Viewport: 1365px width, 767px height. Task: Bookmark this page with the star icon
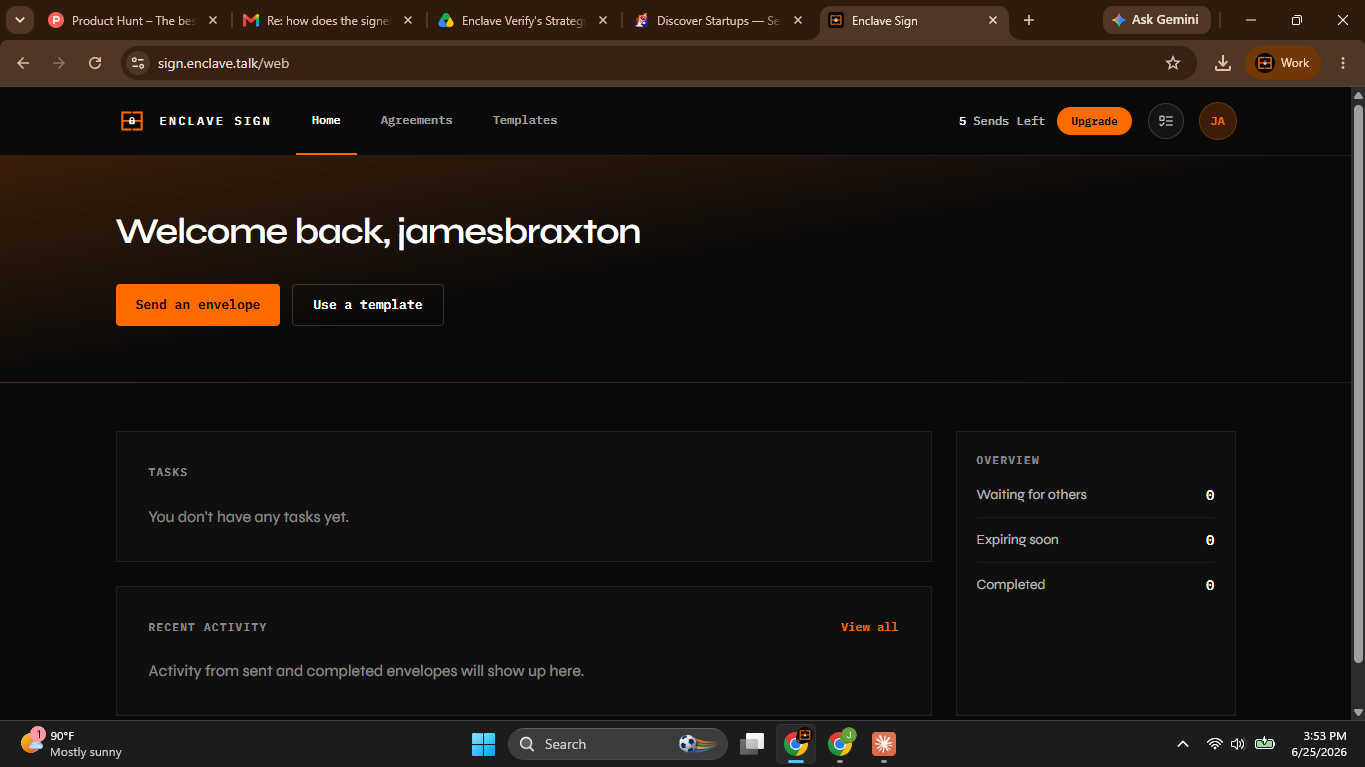(1173, 63)
